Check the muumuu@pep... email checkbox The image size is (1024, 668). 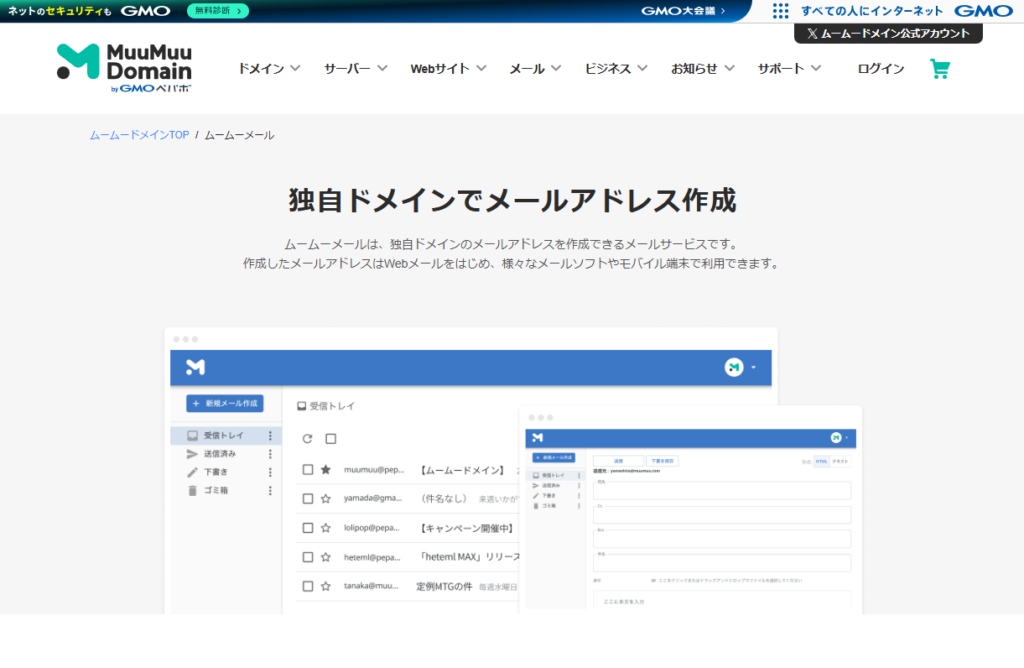(308, 469)
